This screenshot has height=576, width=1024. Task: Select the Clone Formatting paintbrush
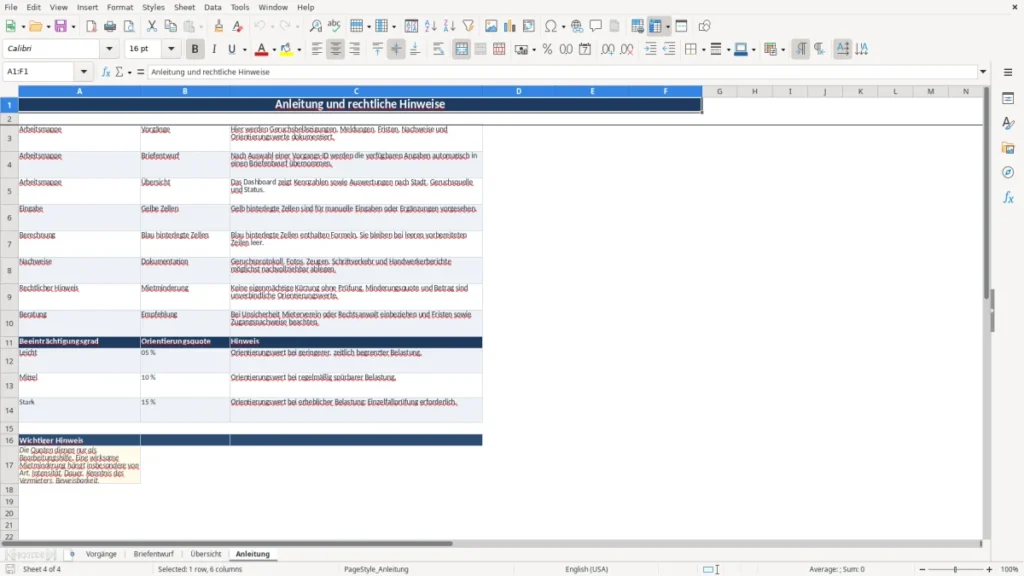(219, 26)
